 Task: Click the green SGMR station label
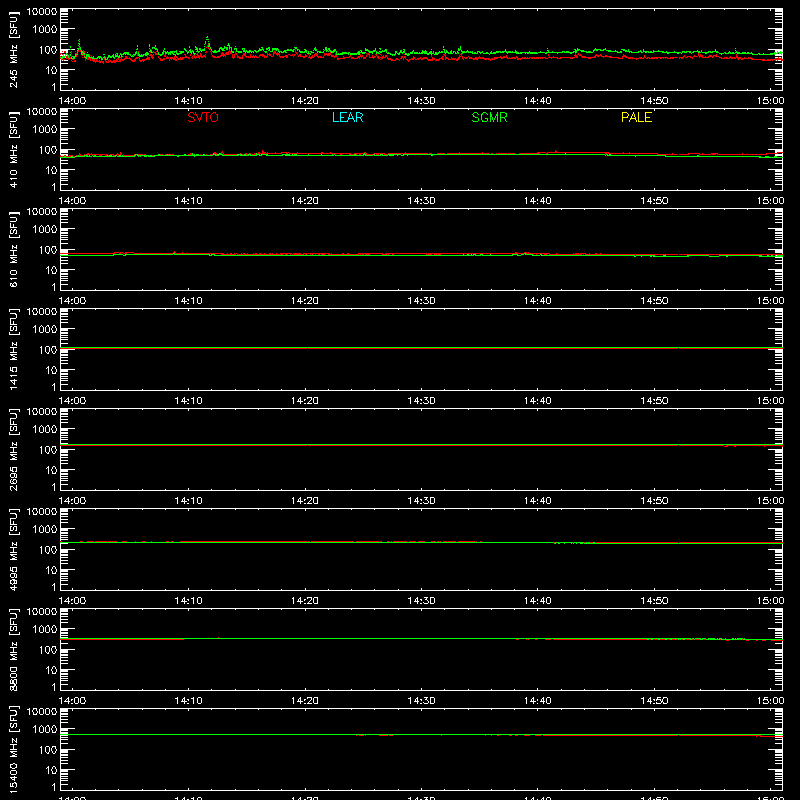[x=489, y=117]
